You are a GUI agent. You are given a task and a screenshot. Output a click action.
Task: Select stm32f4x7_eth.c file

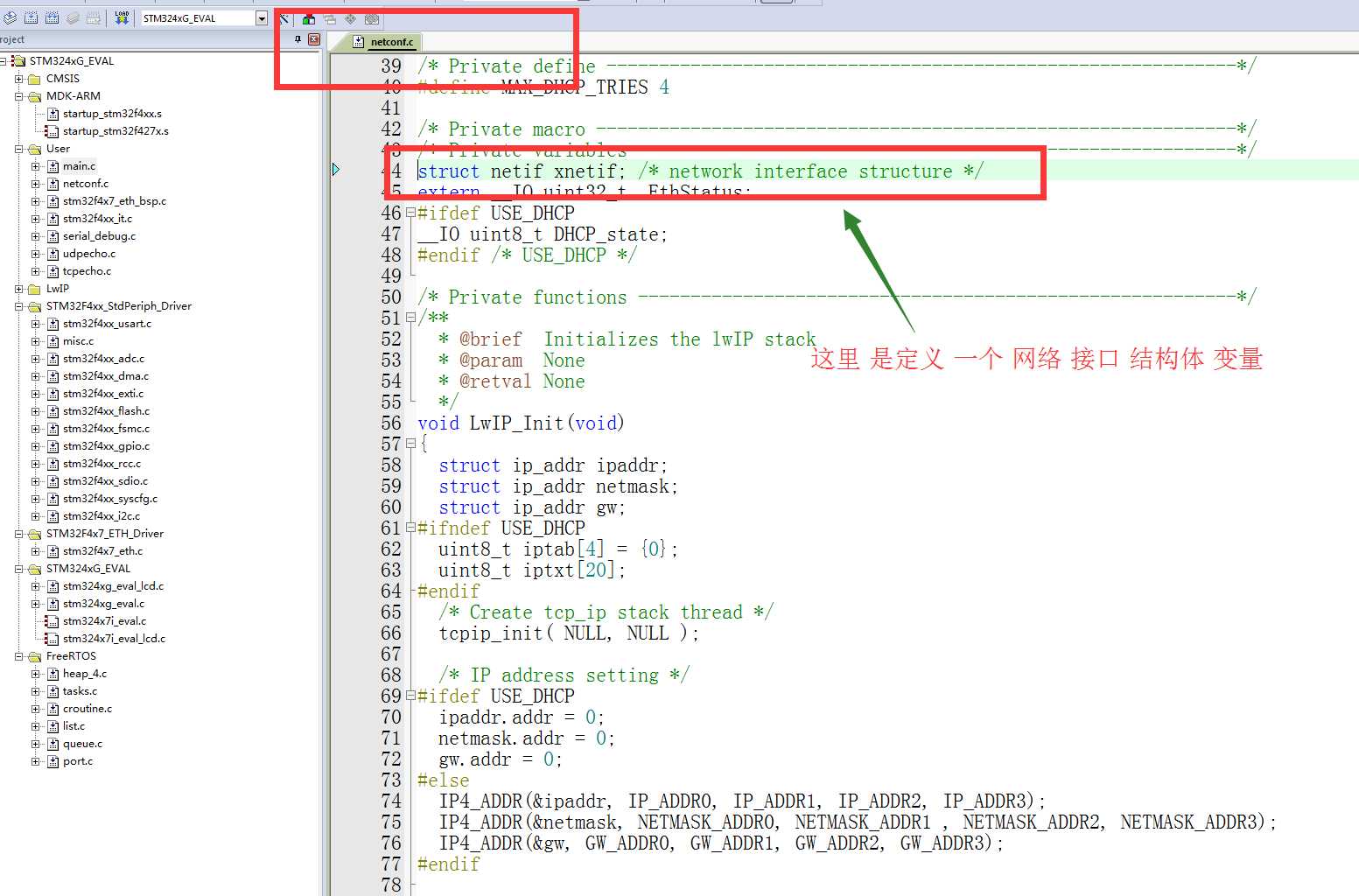click(x=102, y=551)
